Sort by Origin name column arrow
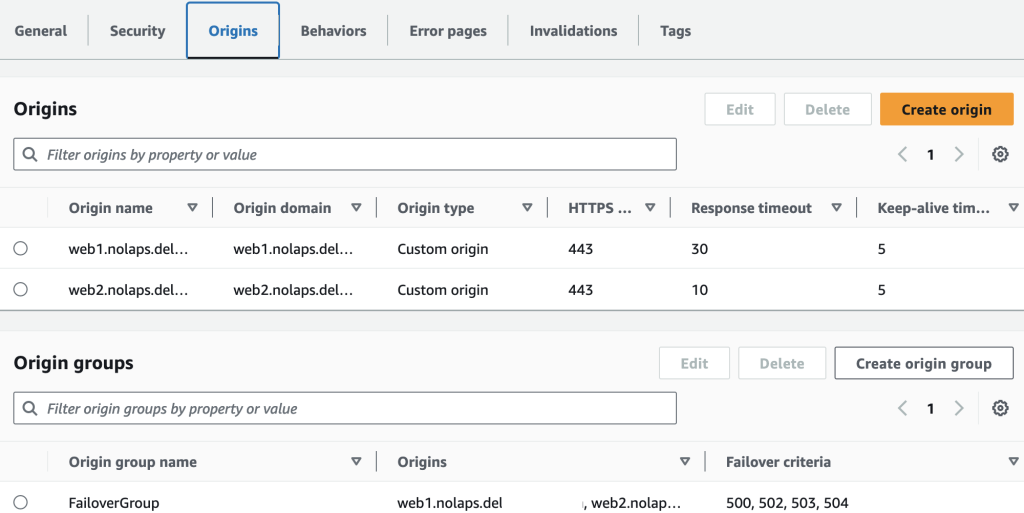 192,208
